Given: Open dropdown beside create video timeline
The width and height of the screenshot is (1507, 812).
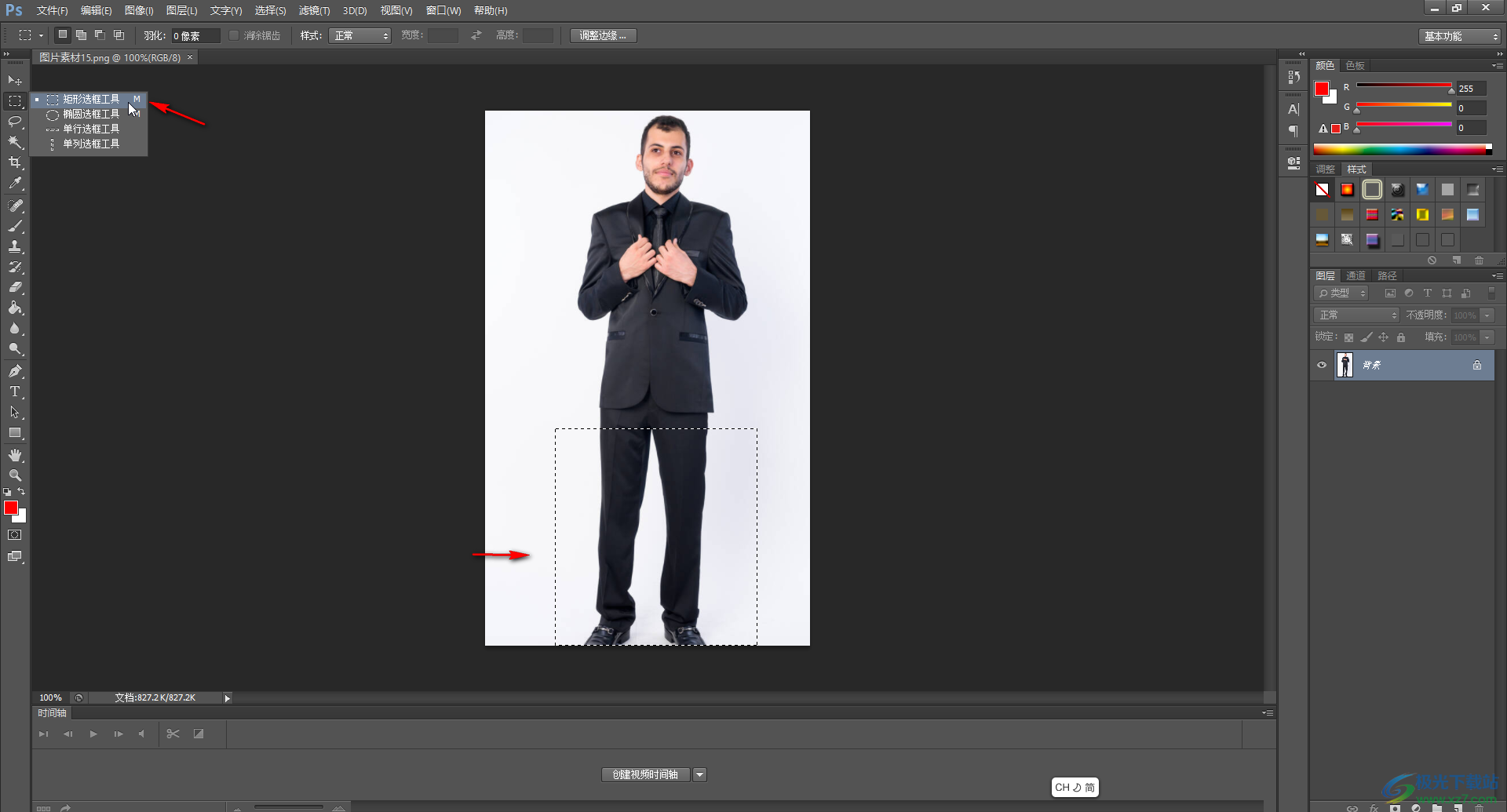Looking at the screenshot, I should coord(699,774).
